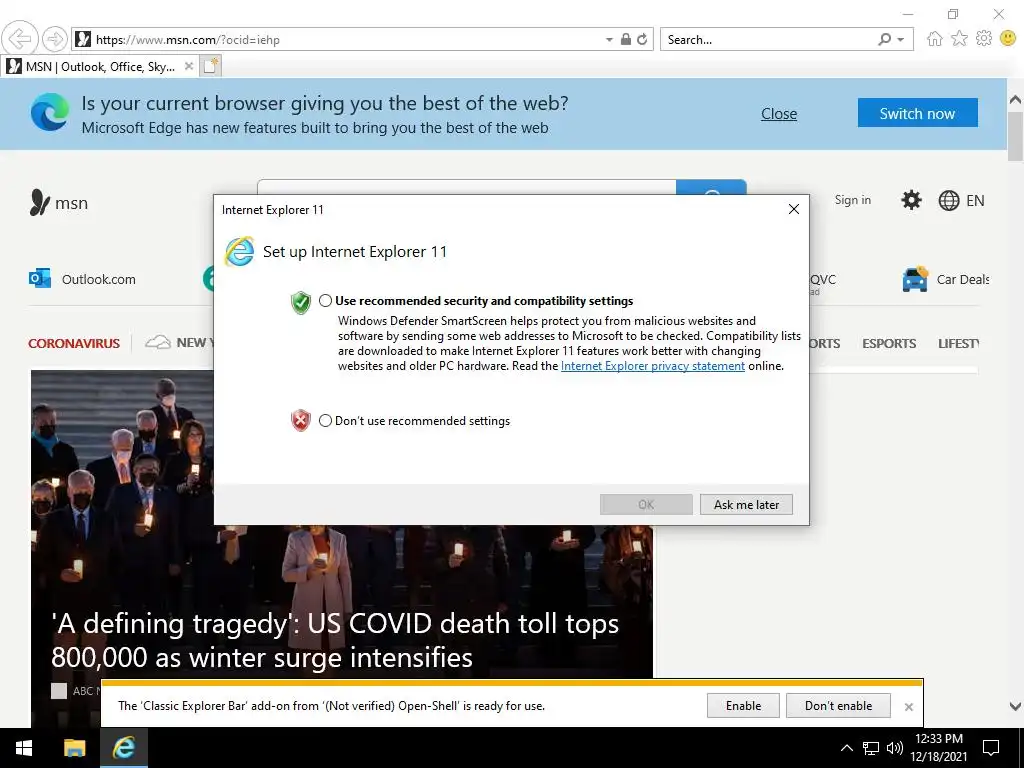Image resolution: width=1024 pixels, height=768 pixels.
Task: Click Car Deals shortcut label
Action: point(963,279)
